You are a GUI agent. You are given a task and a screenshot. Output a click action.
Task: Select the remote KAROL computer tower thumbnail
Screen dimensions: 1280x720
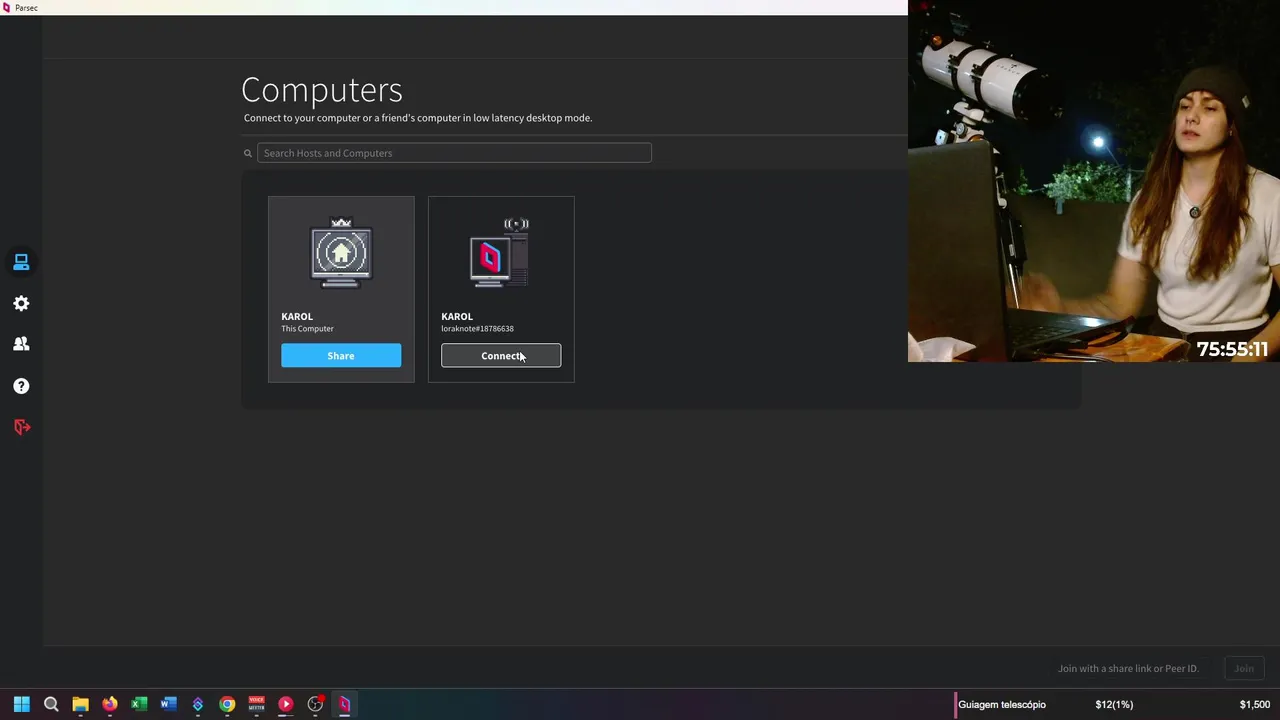point(501,253)
